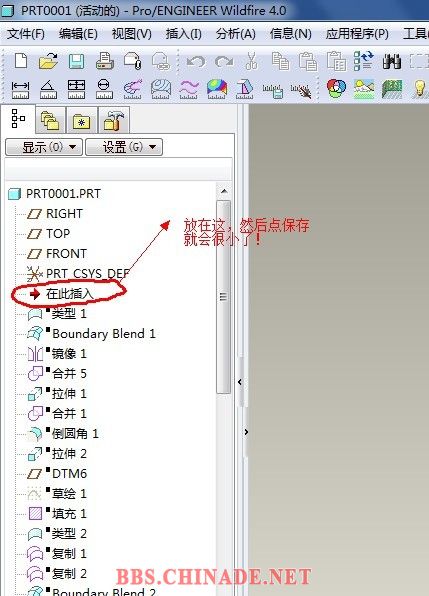Image resolution: width=429 pixels, height=596 pixels.
Task: Select the DTM6 datum plane
Action: click(57, 474)
